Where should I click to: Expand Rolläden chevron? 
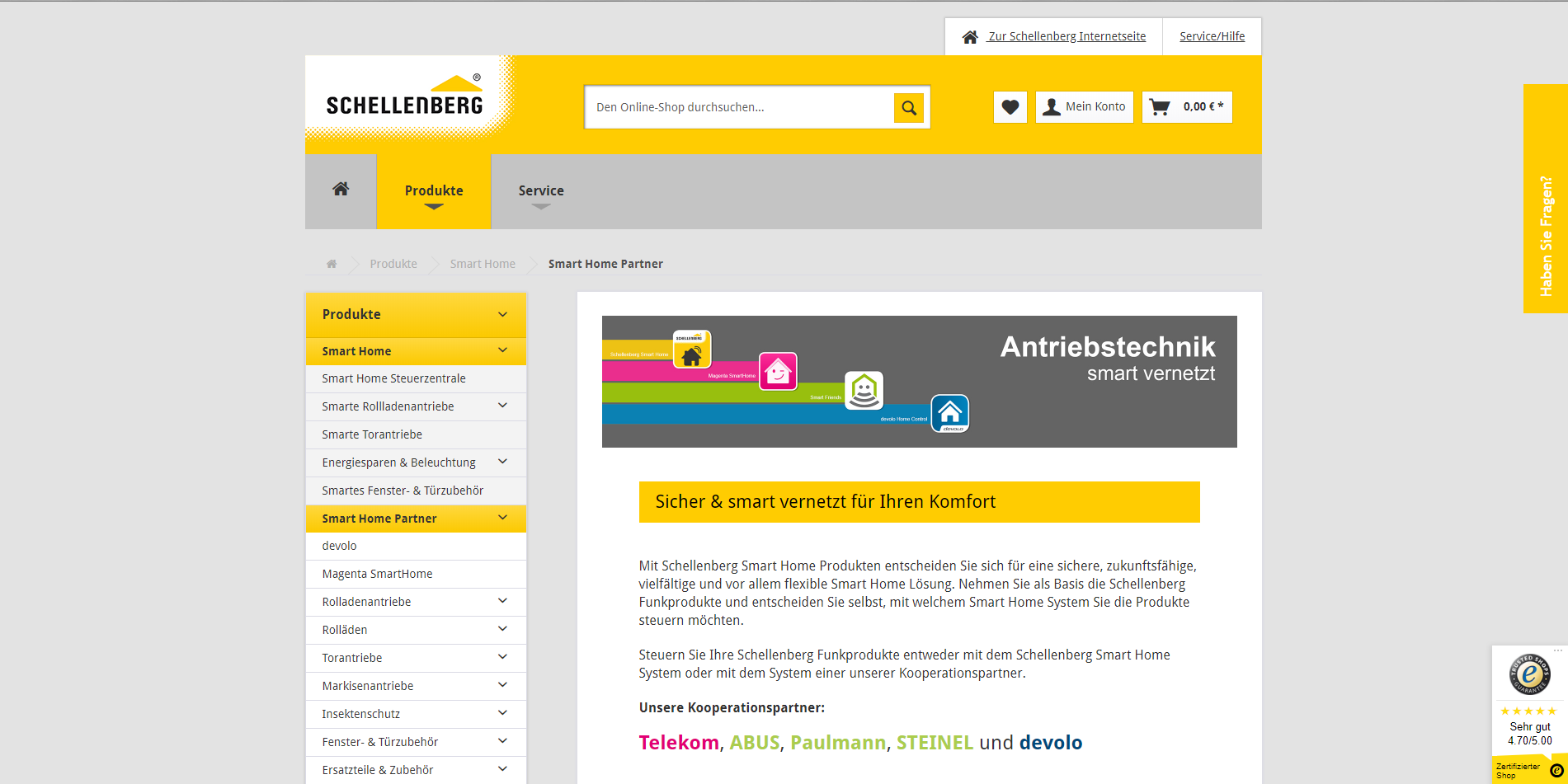[502, 629]
